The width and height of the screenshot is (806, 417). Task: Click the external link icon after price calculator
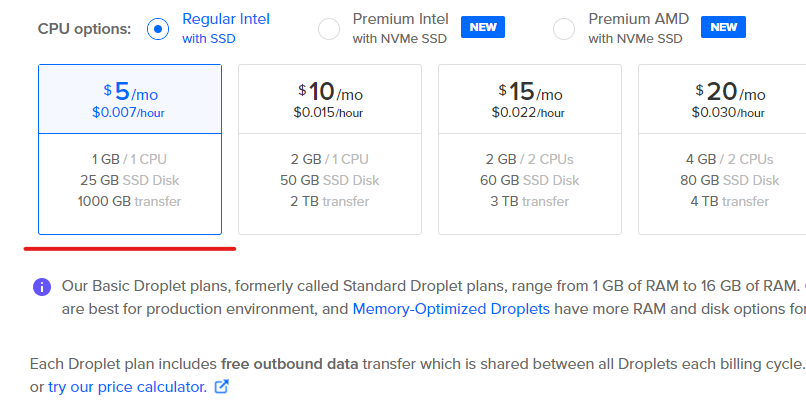tap(222, 387)
